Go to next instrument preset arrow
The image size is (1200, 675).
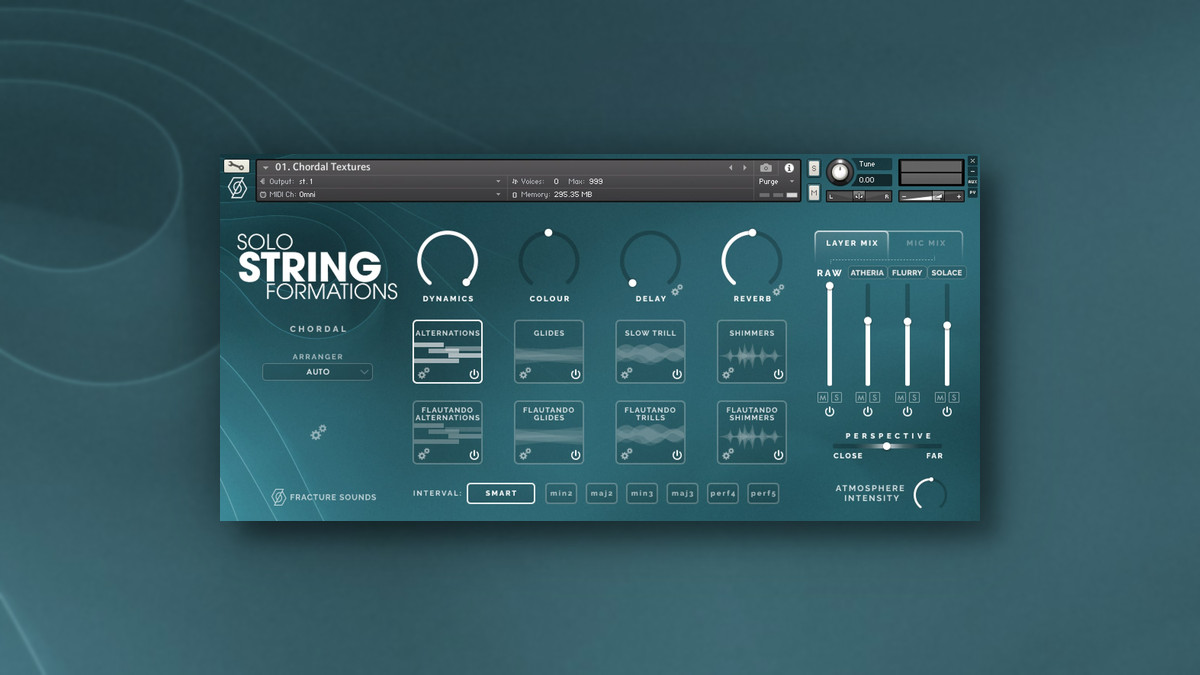click(744, 168)
